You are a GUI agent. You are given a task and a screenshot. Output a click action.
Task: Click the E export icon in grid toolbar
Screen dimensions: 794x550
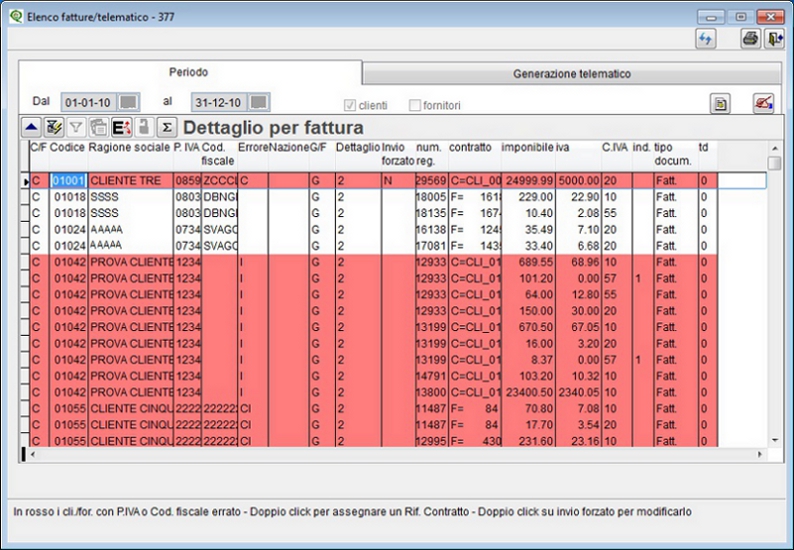121,128
